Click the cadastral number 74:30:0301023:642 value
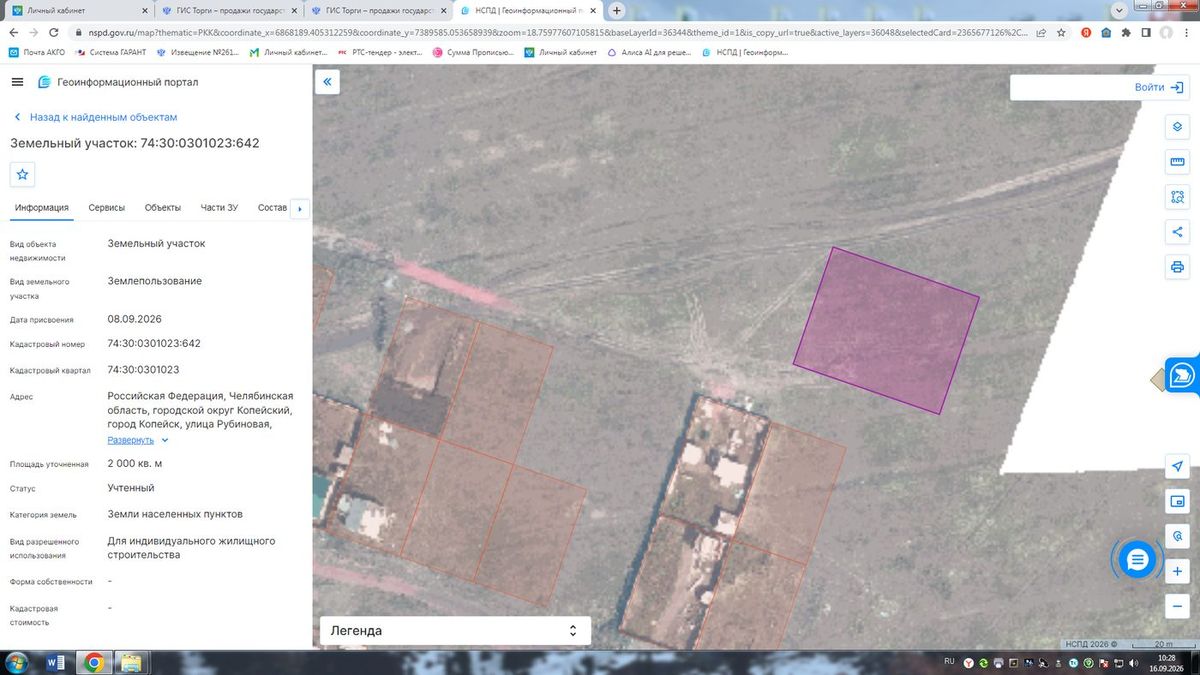 [154, 343]
